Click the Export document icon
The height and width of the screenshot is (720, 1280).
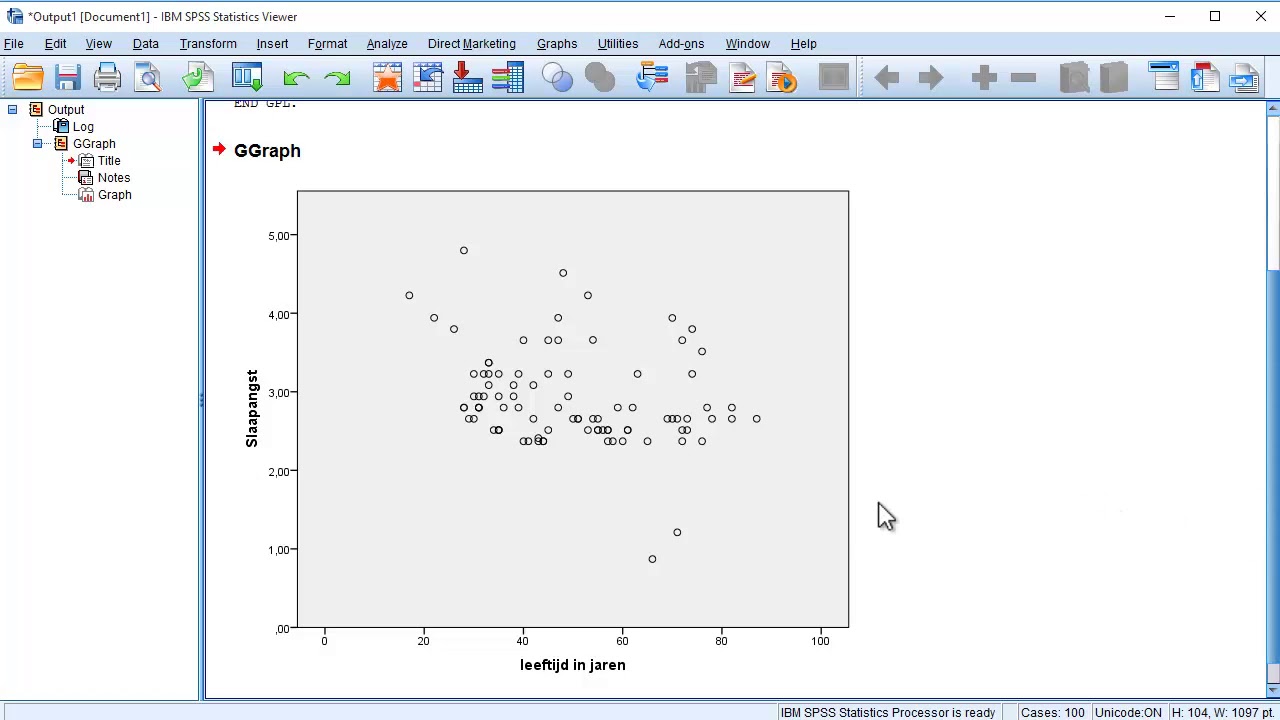click(x=197, y=78)
